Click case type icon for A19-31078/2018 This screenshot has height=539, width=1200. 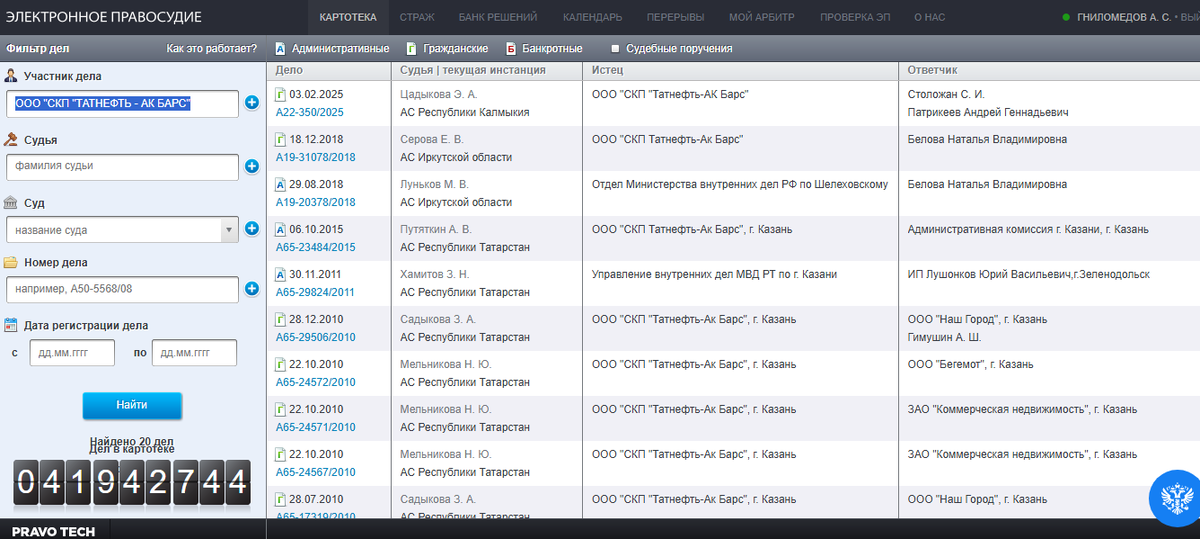tap(281, 139)
